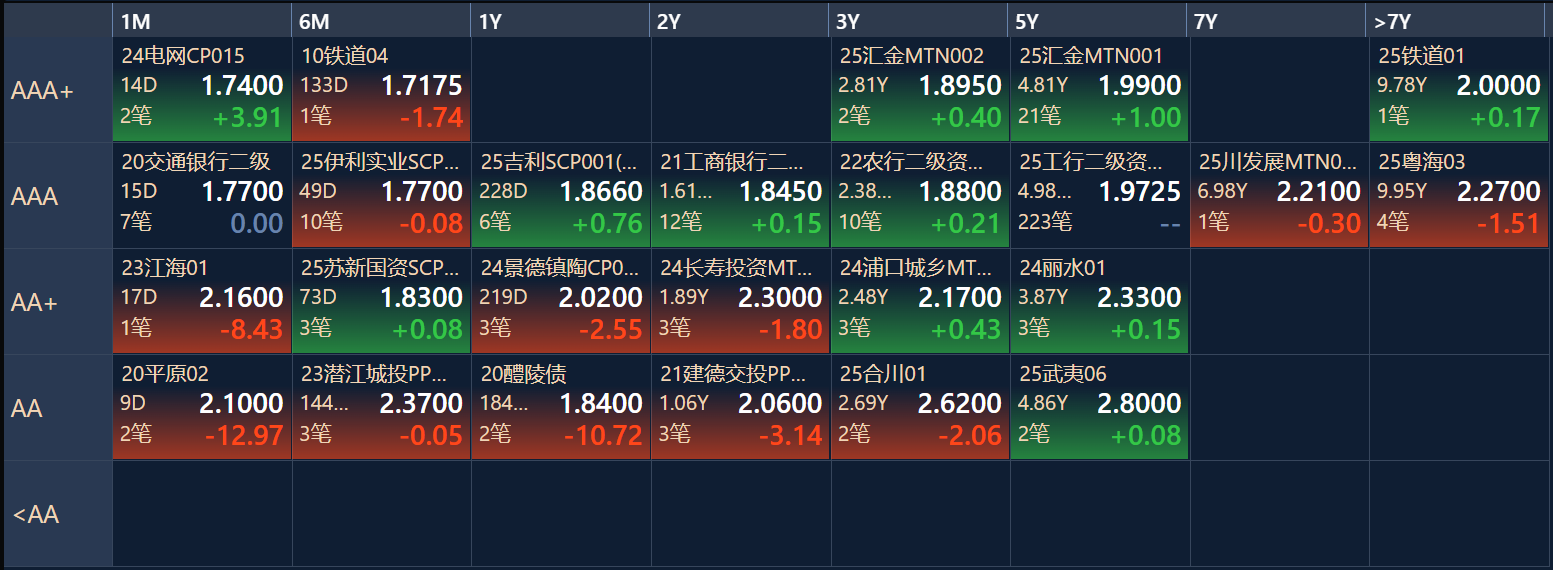The height and width of the screenshot is (570, 1553).
Task: Open the 25伊利实业SCP bond cell
Action: [x=381, y=196]
